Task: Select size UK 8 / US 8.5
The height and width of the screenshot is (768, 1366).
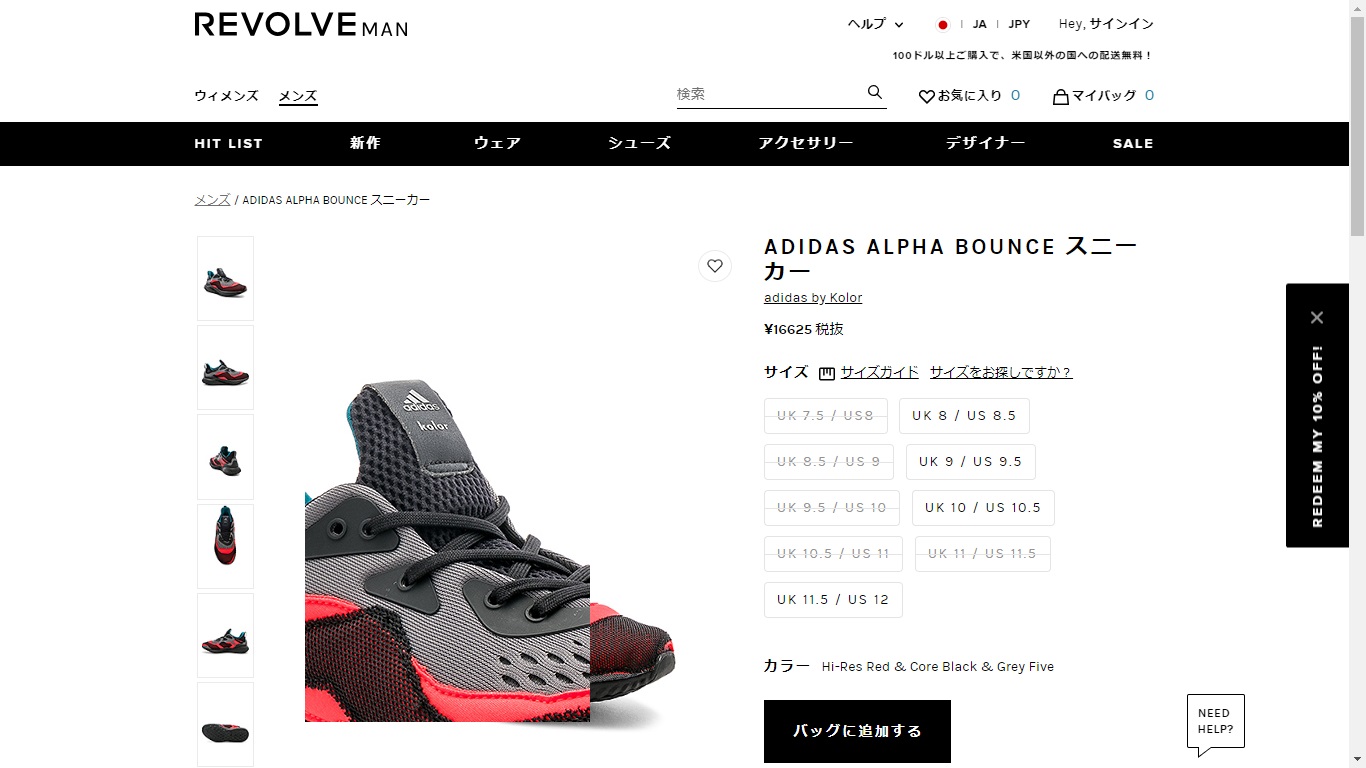Action: pos(964,416)
